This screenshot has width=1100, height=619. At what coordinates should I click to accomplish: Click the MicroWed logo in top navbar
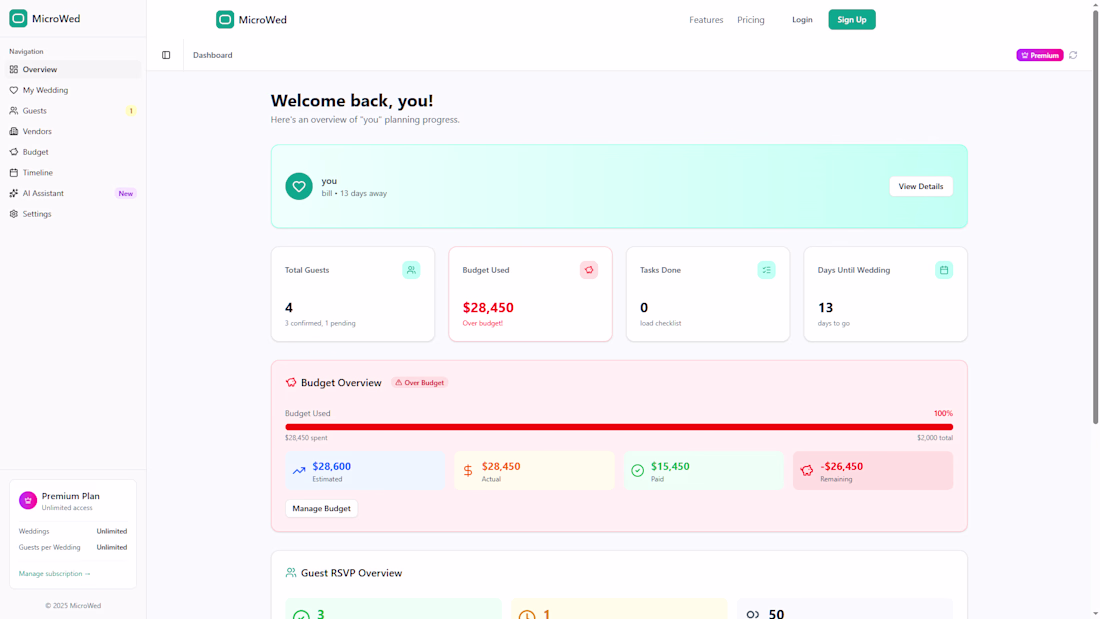point(251,20)
